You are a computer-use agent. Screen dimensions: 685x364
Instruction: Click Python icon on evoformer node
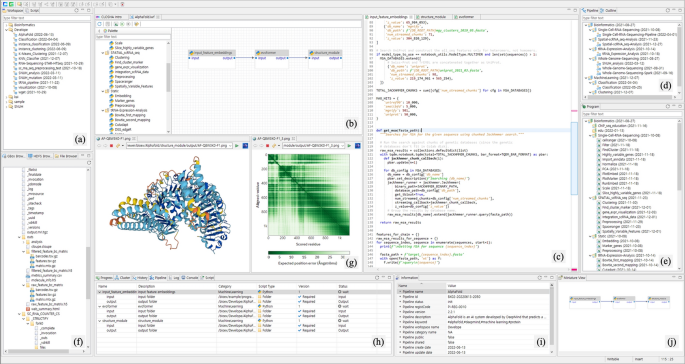(258, 53)
